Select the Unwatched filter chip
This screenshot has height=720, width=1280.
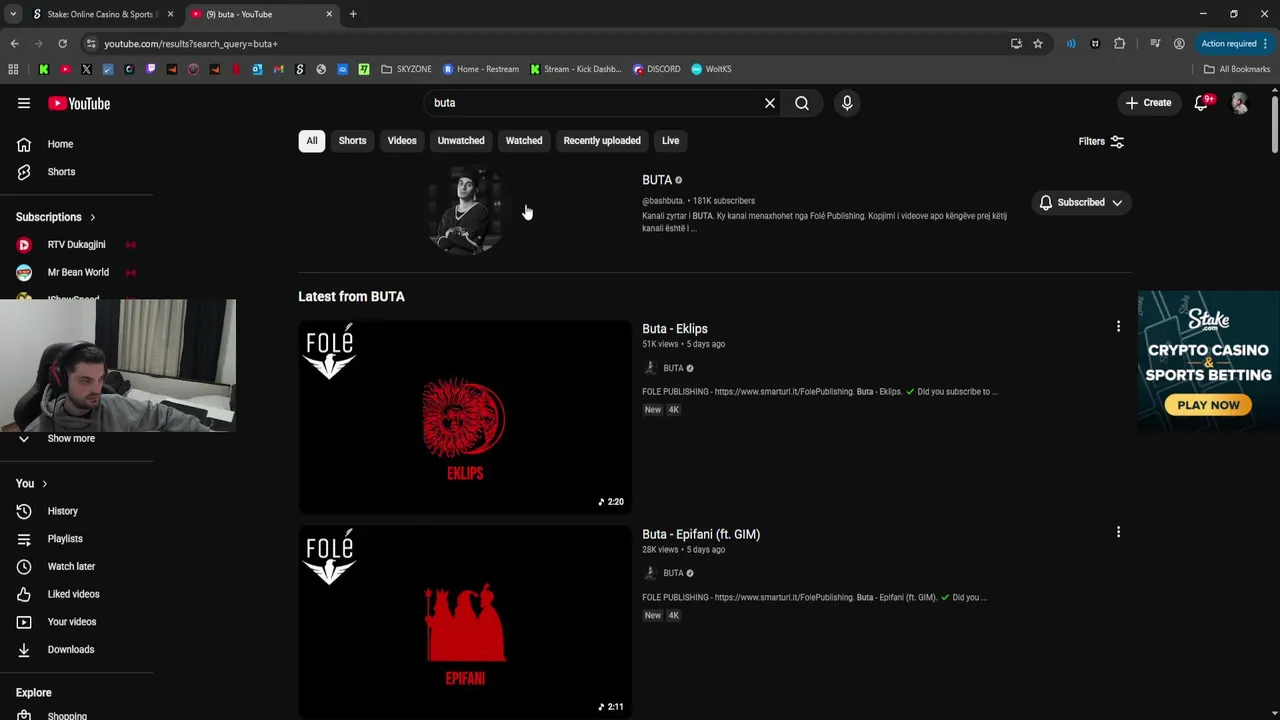pyautogui.click(x=461, y=141)
